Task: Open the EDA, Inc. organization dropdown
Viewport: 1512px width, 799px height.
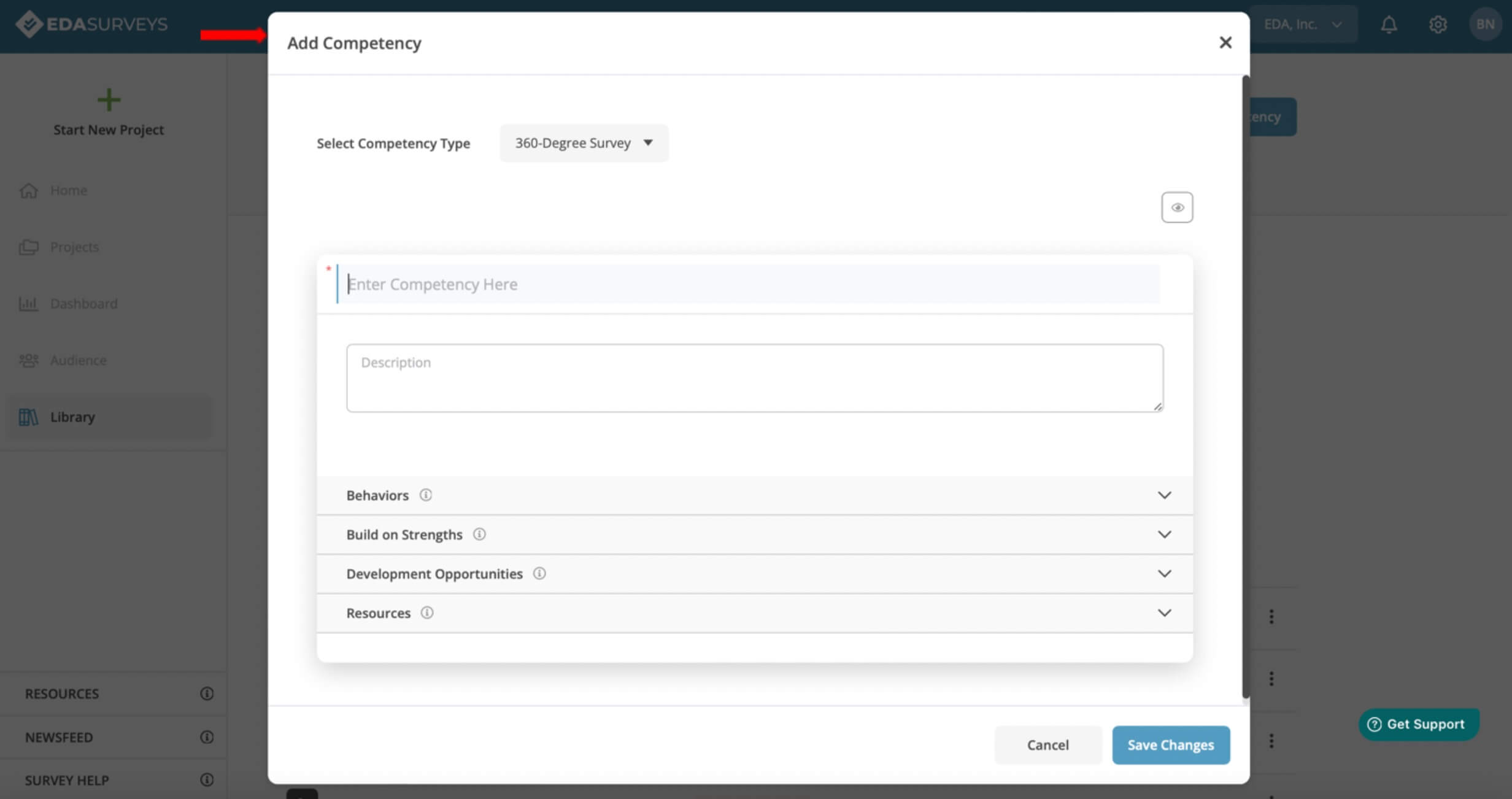Action: pos(1303,24)
